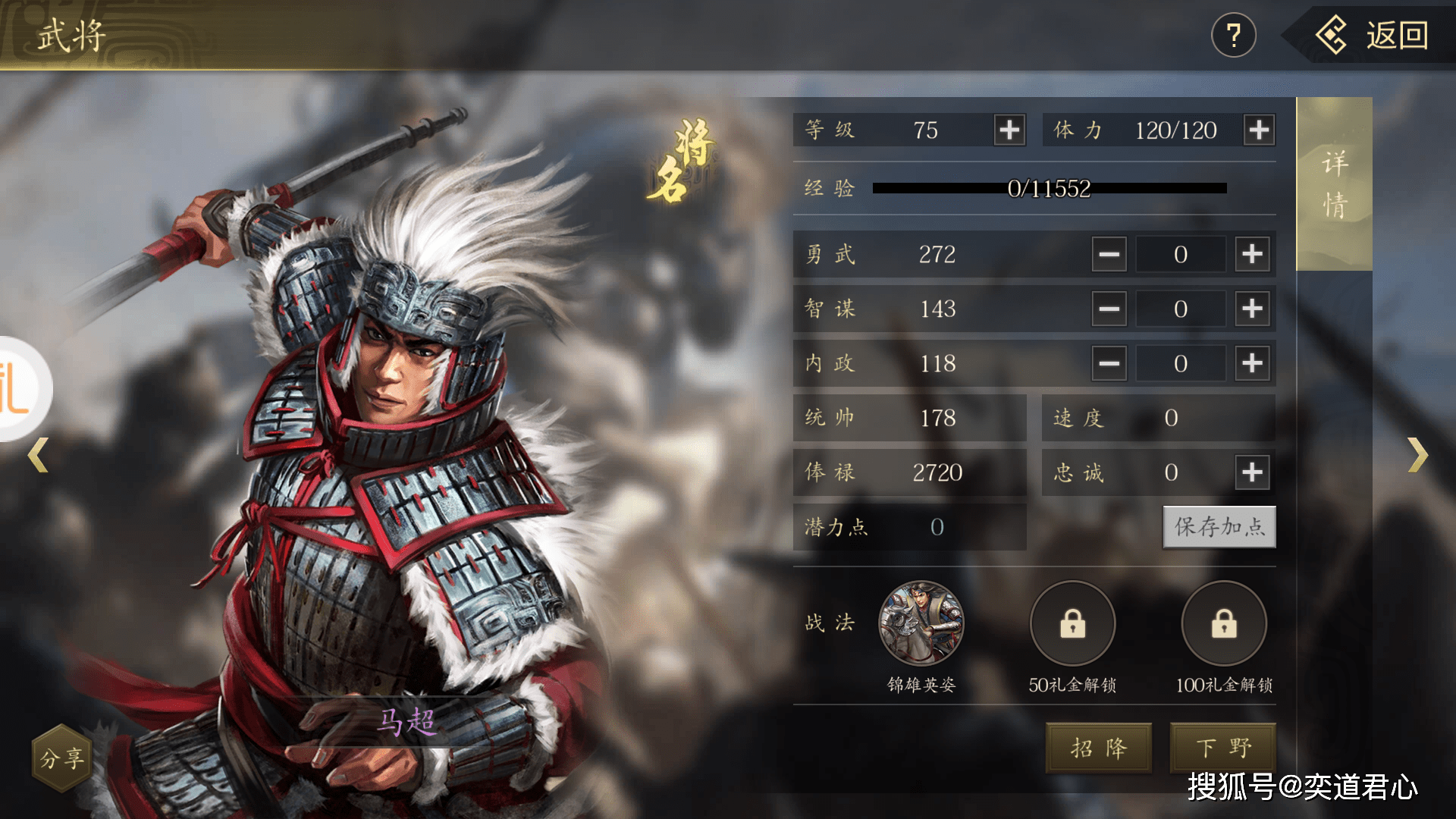
Task: Click the 返回 back button
Action: click(1371, 36)
